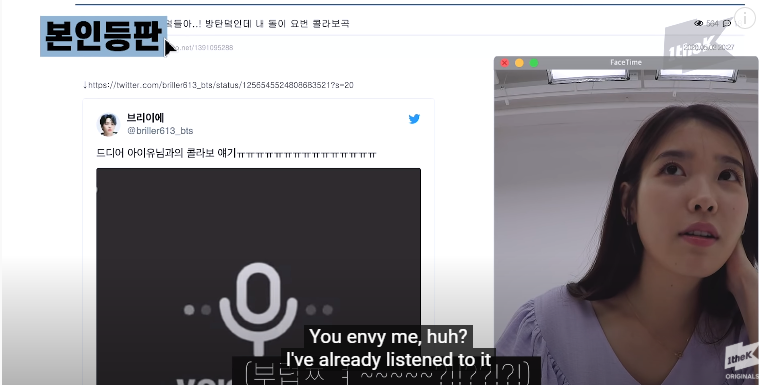Open 브리이에 profile avatar
Viewport: 759px width, 385px height.
click(x=108, y=124)
